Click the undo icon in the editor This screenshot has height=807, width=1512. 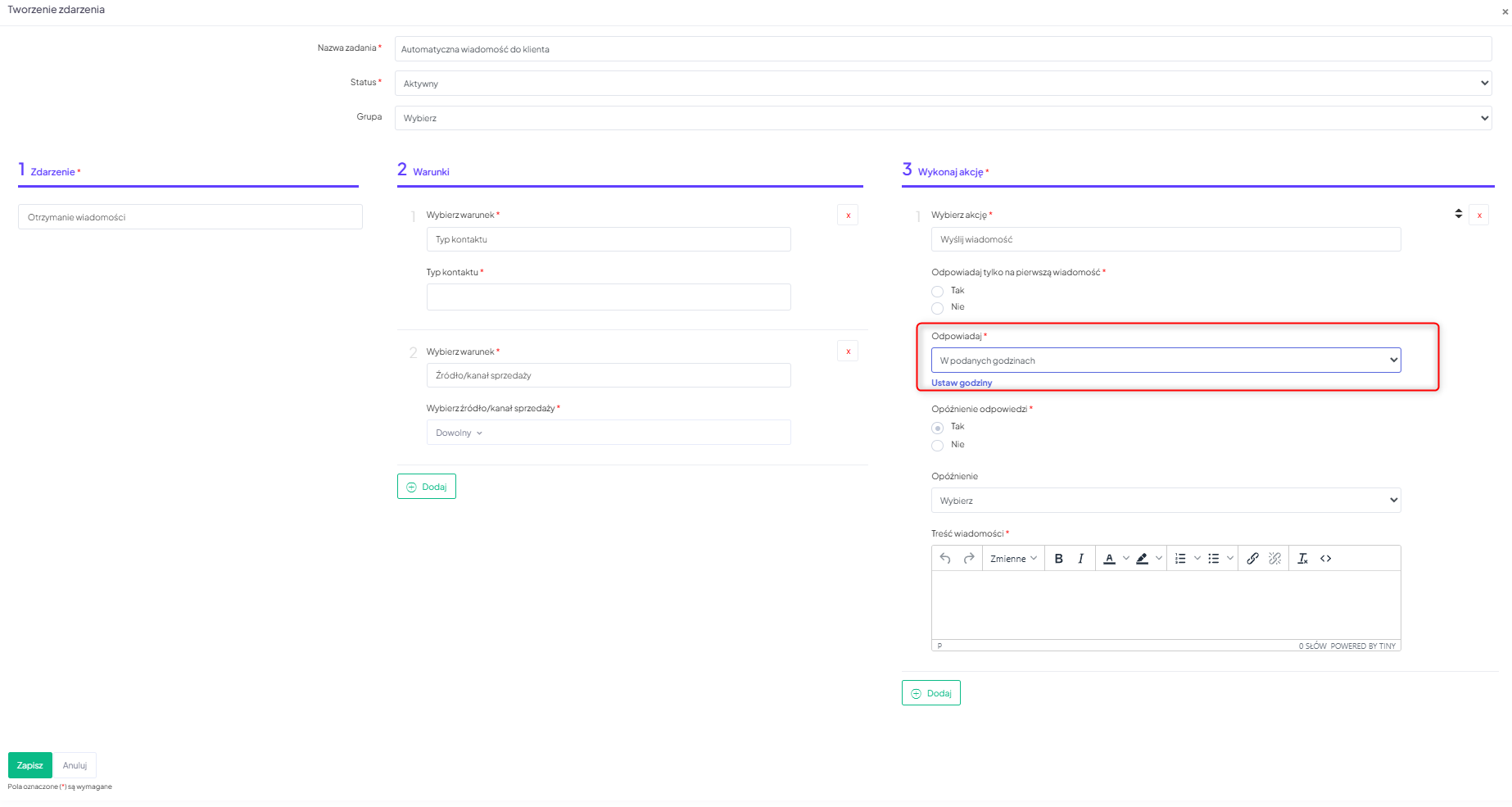[945, 559]
